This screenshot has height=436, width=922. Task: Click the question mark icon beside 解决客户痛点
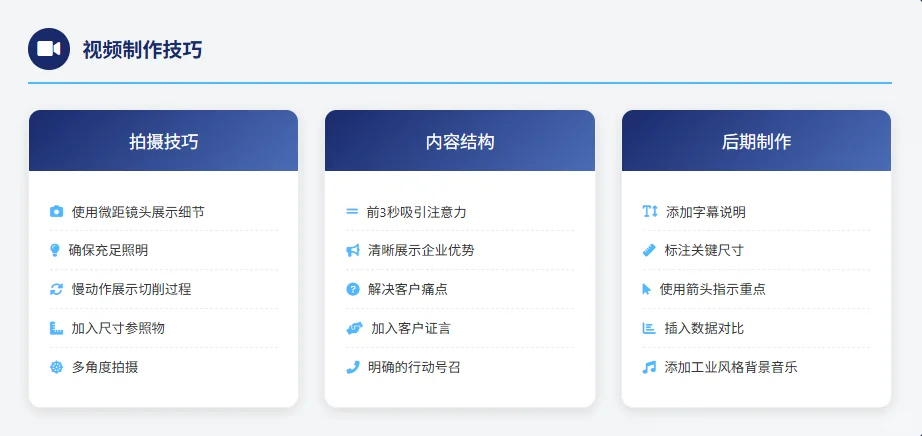(353, 289)
